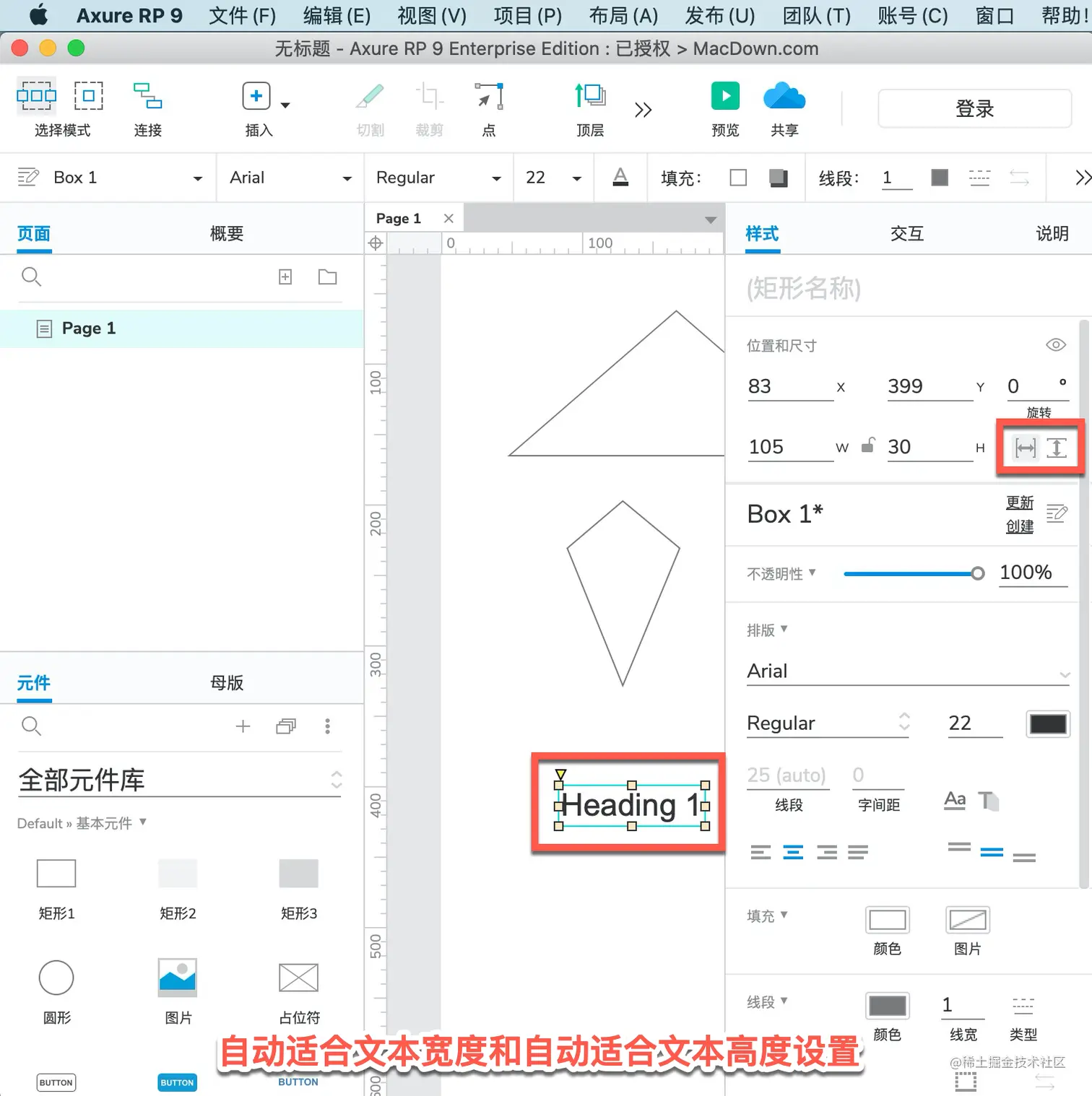This screenshot has height=1096, width=1092.
Task: Open the all widget libraries selector
Action: [179, 780]
